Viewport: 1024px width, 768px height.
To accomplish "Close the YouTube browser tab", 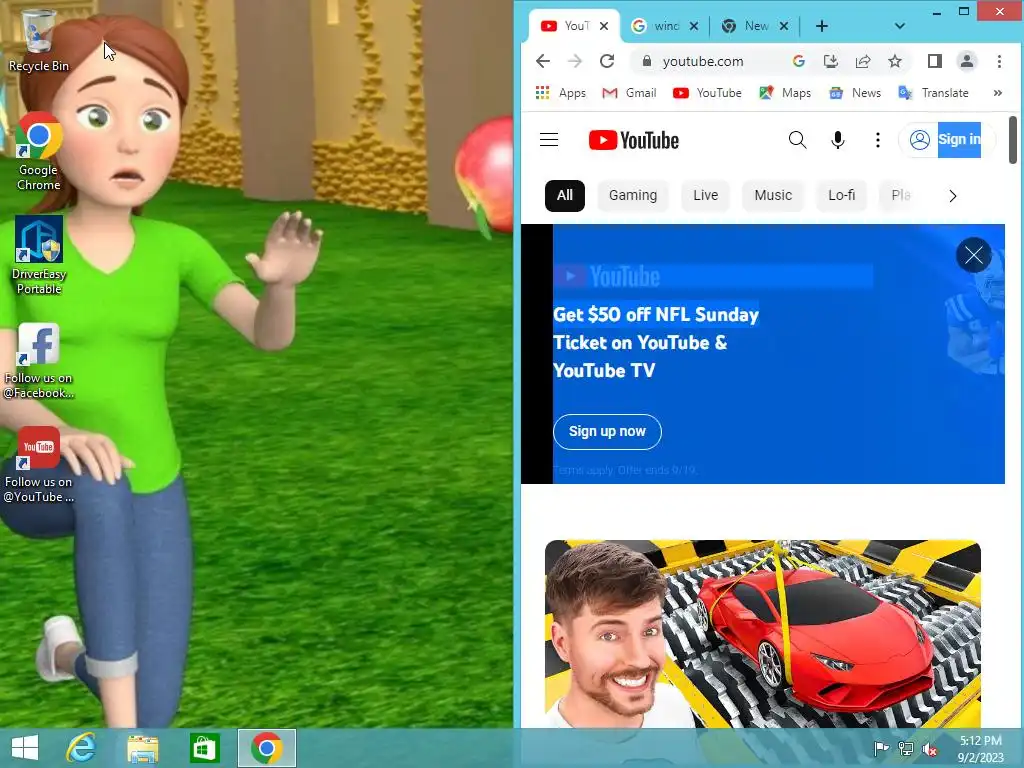I will coord(604,26).
